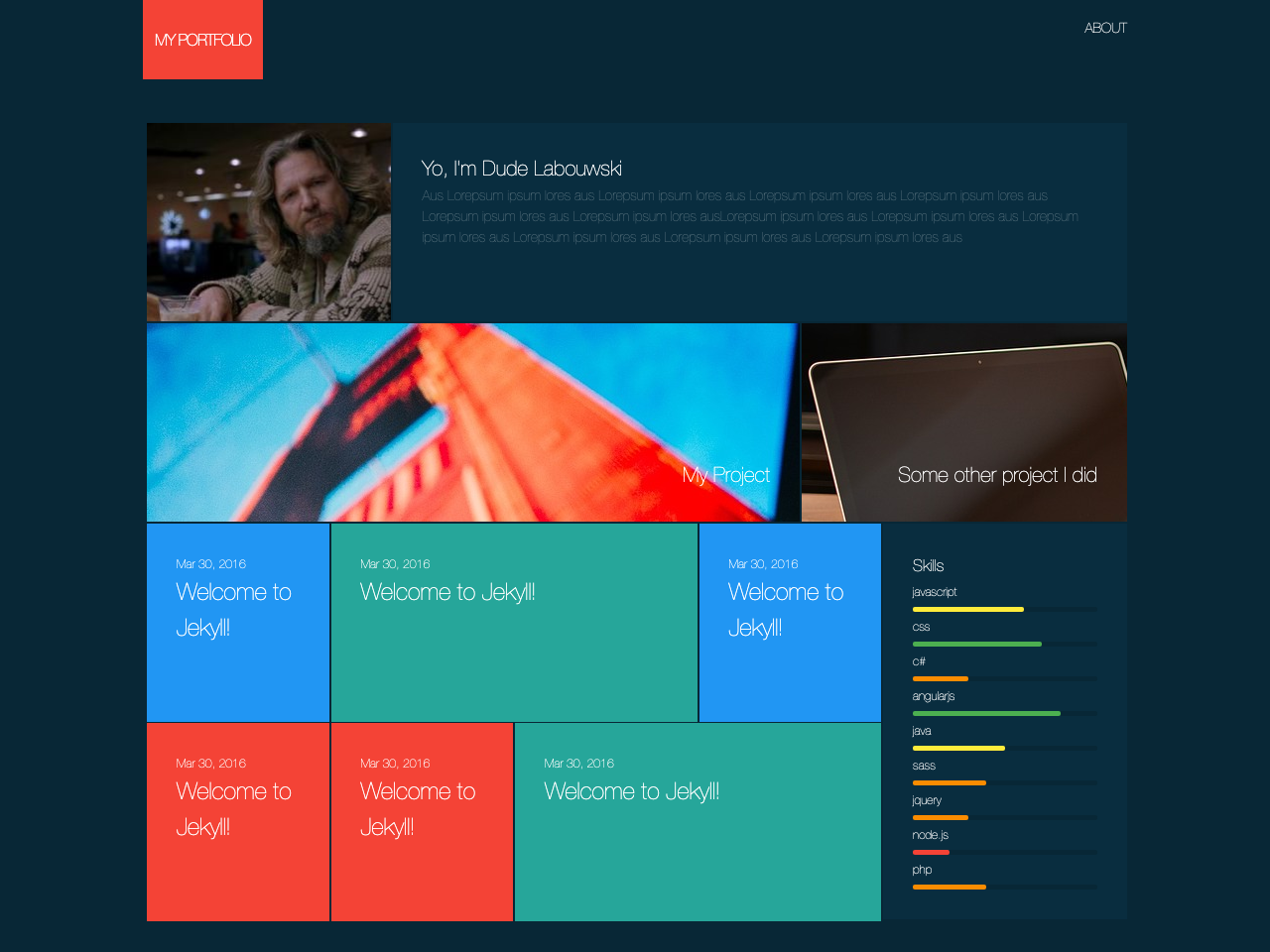
Task: Click the green angularjs skill bar
Action: click(x=986, y=713)
